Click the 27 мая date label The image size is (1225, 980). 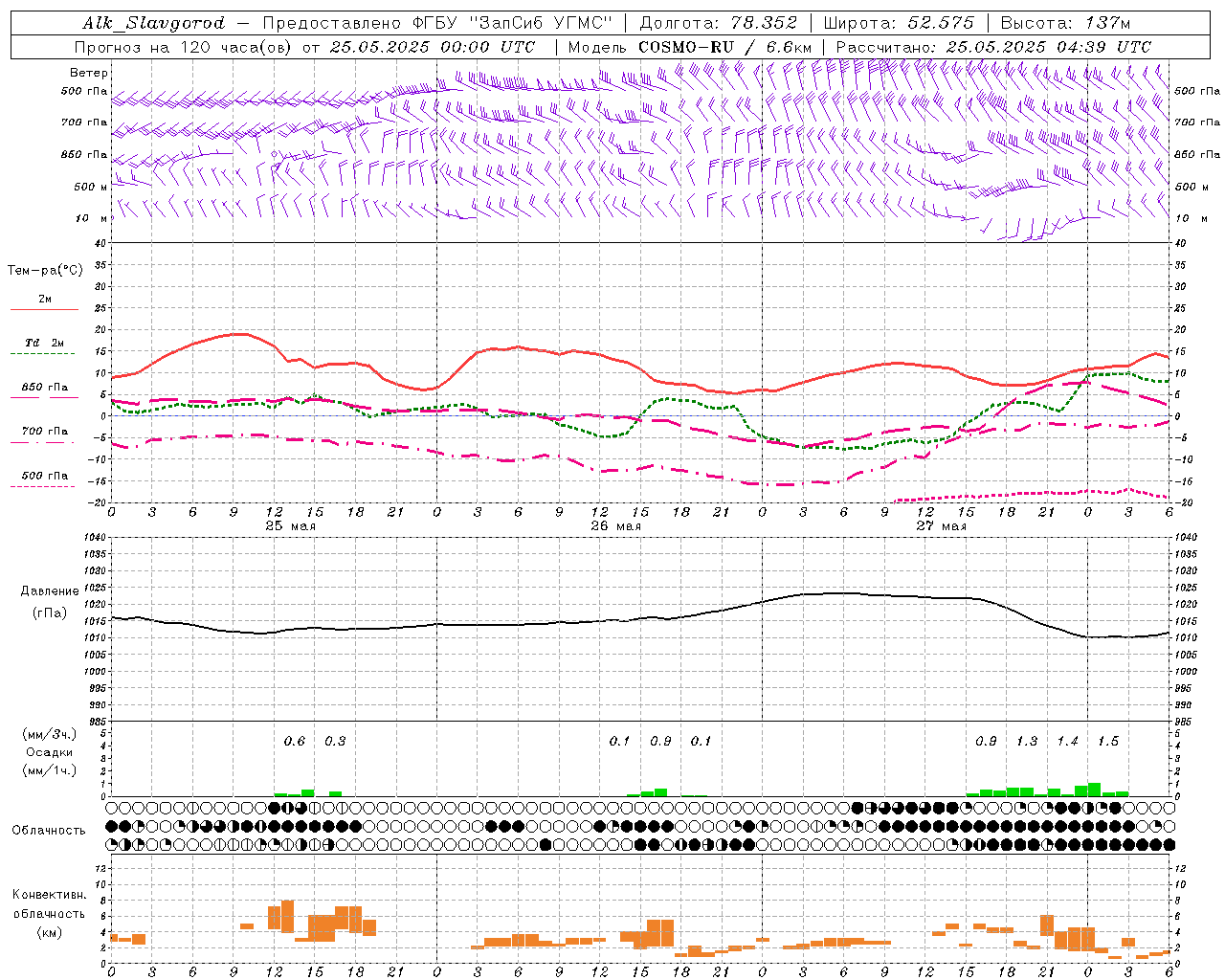pos(941,526)
